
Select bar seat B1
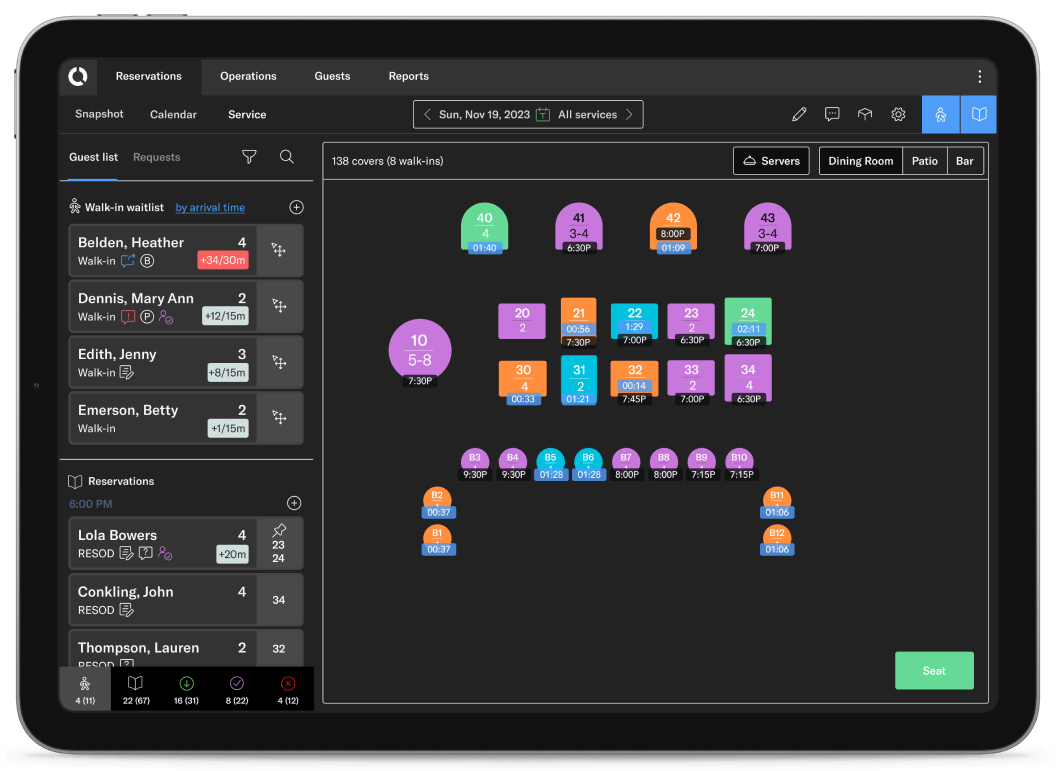pos(438,541)
